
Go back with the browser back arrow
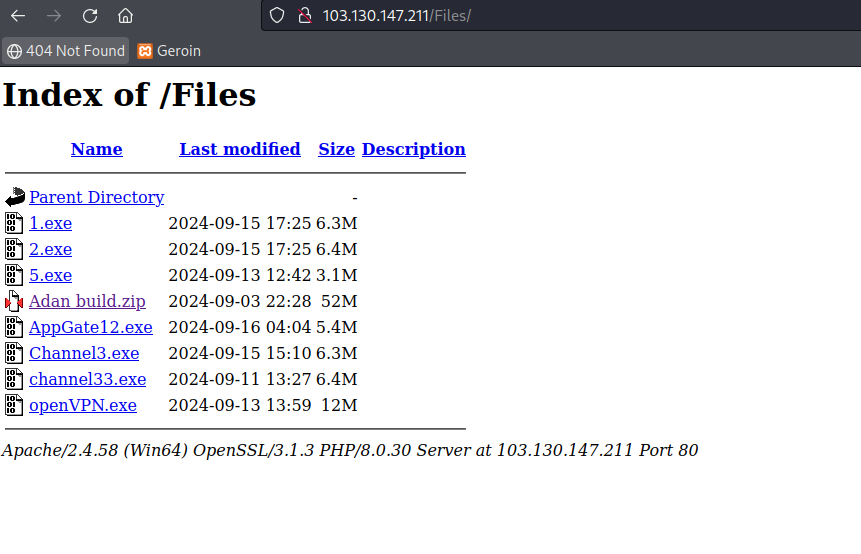[x=18, y=16]
